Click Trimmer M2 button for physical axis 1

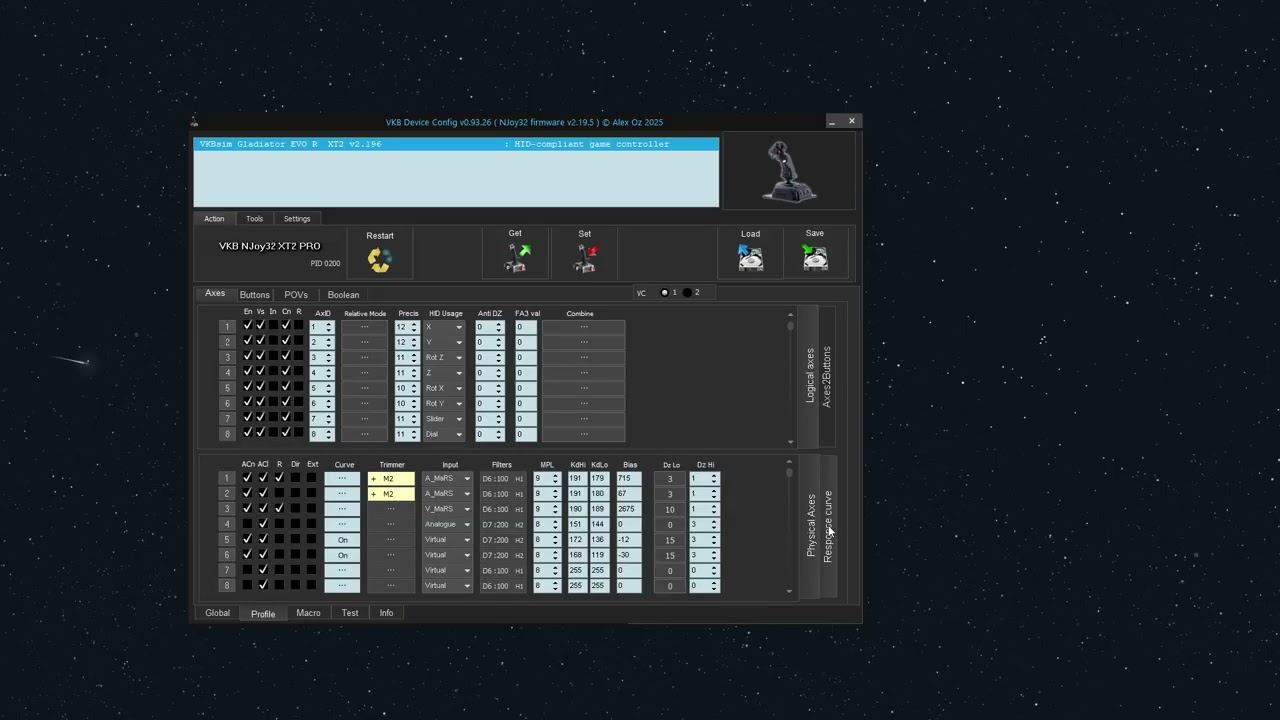pos(391,479)
